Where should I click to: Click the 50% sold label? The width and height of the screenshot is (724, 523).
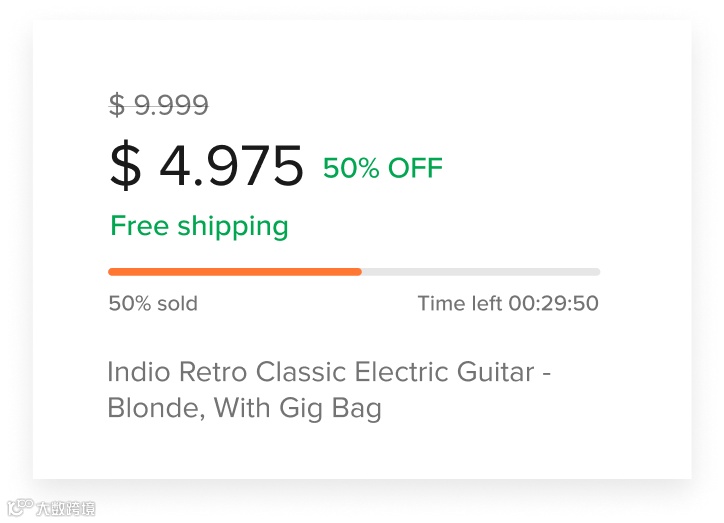153,303
